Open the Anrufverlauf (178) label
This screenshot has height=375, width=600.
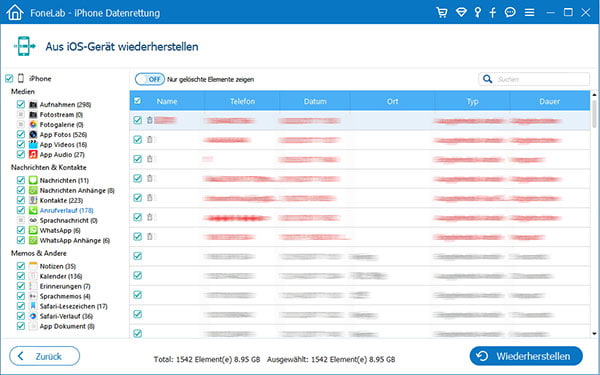coord(67,210)
